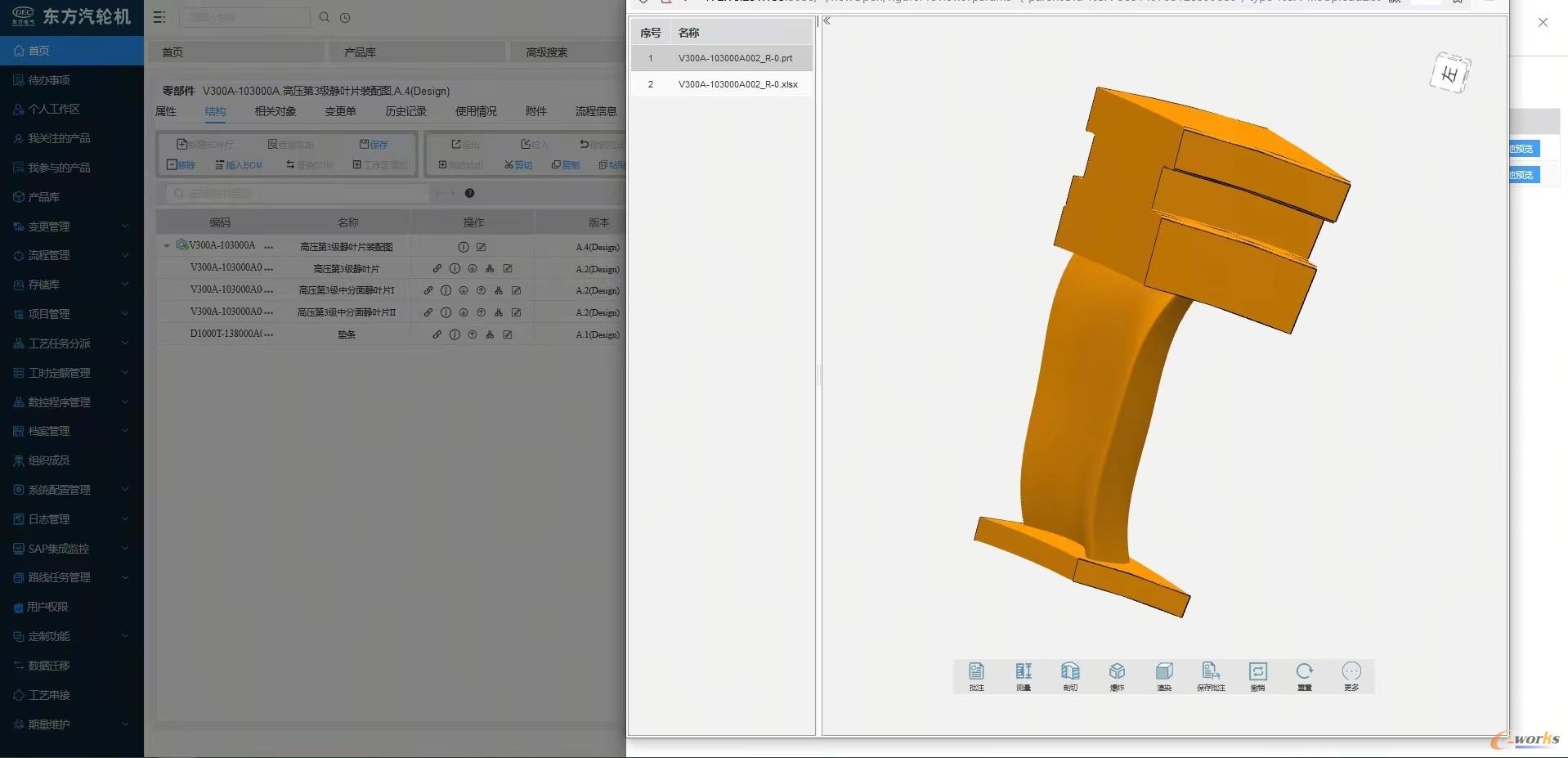Screen dimensions: 1568x758
Task: Open the 更多 more options icon
Action: [1351, 676]
